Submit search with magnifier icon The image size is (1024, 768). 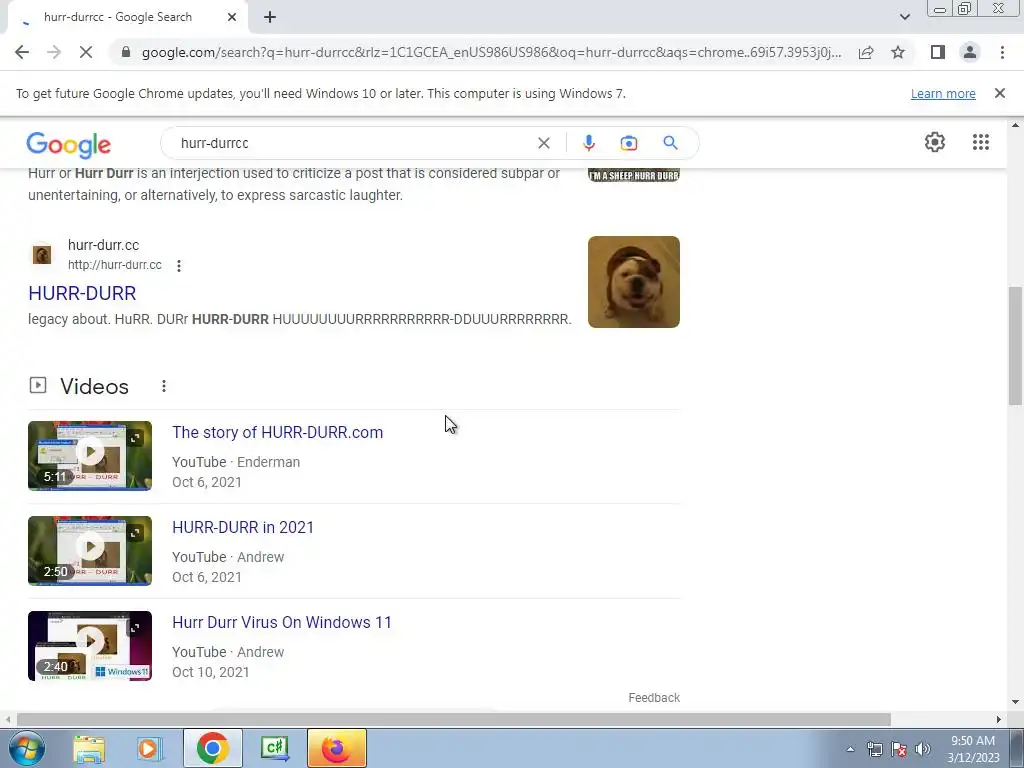tap(670, 143)
